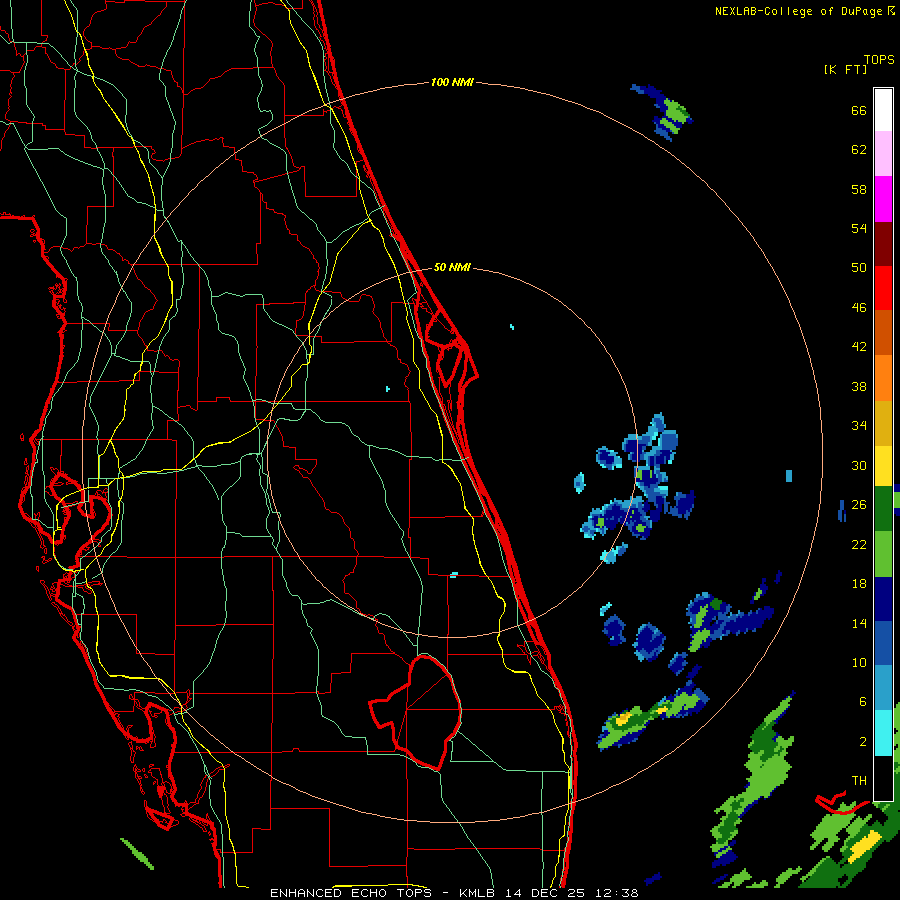Click the 2 legend value
Image resolution: width=900 pixels, height=900 pixels.
862,742
